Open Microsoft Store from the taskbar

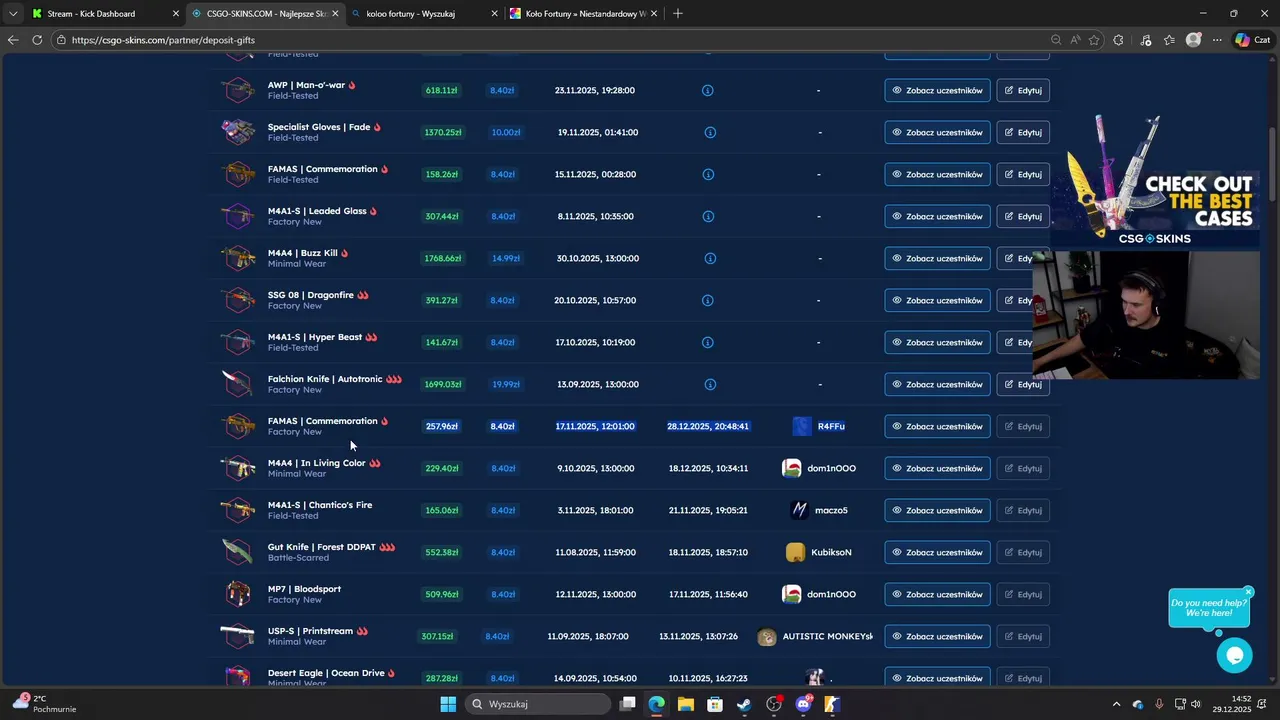tap(715, 704)
